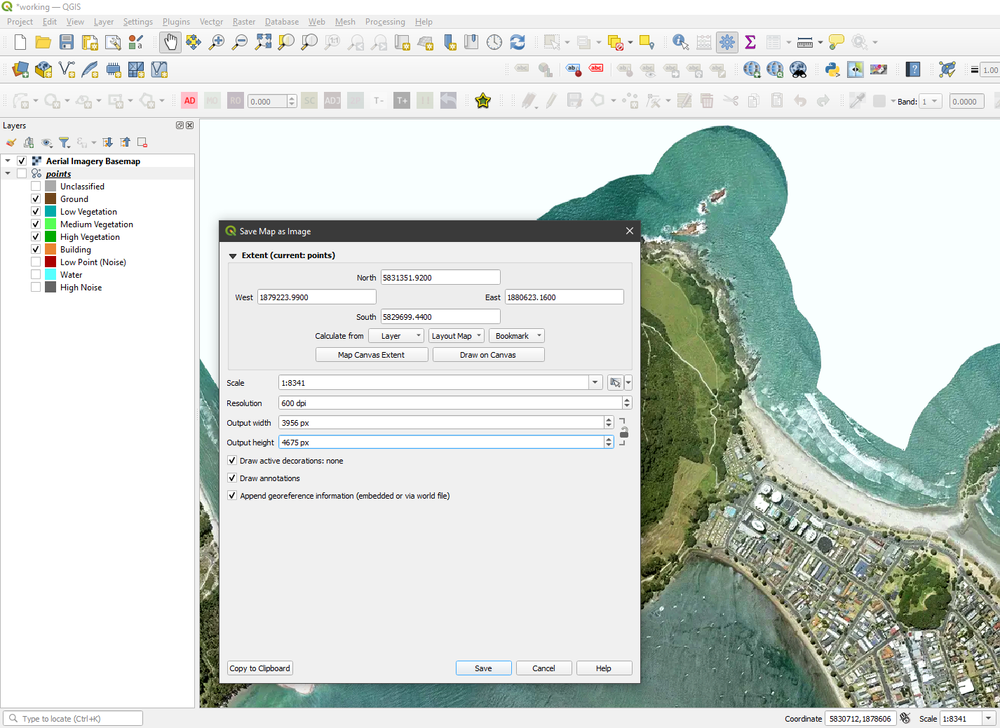Open the Calculate from Layer dropdown
Viewport: 1000px width, 728px height.
[x=396, y=336]
